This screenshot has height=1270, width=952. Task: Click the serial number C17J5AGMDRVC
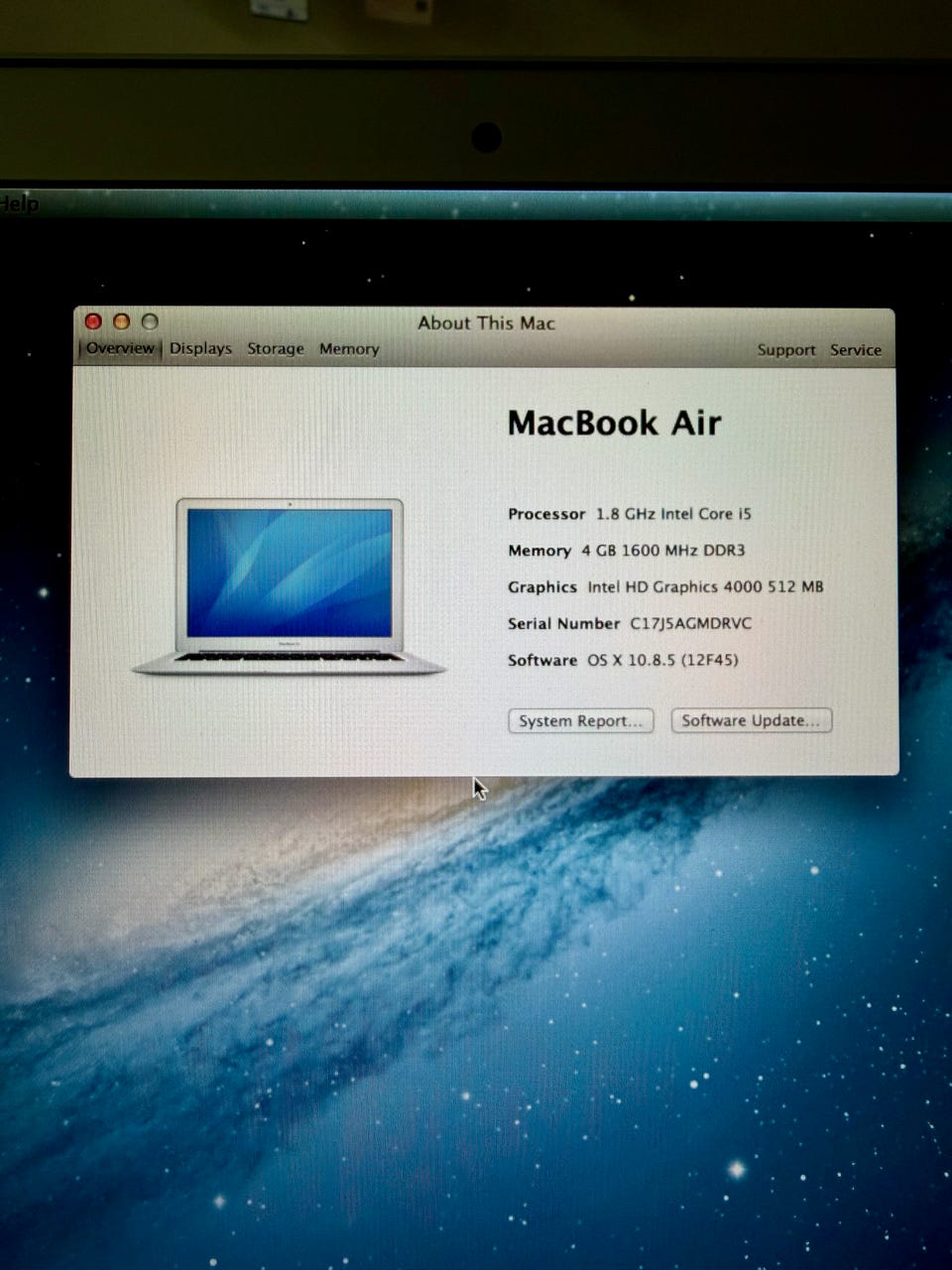click(x=691, y=623)
